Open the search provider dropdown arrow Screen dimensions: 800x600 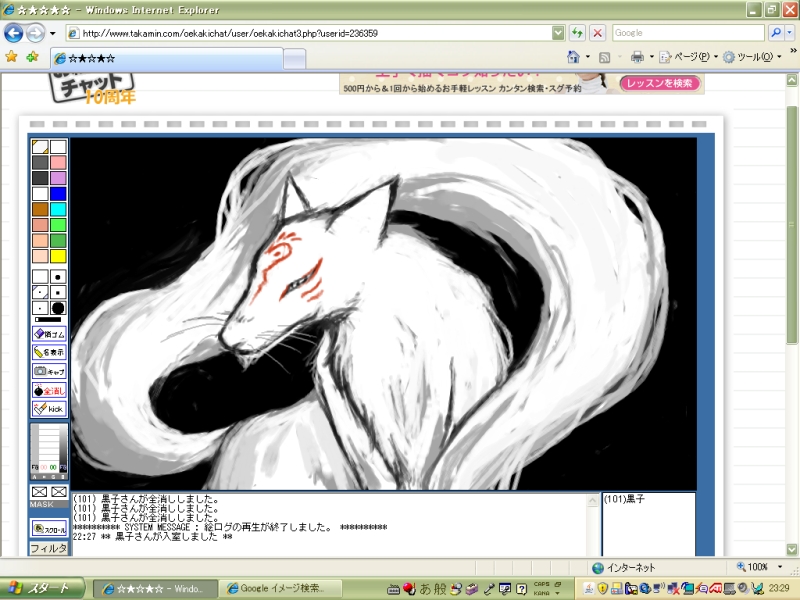point(789,33)
